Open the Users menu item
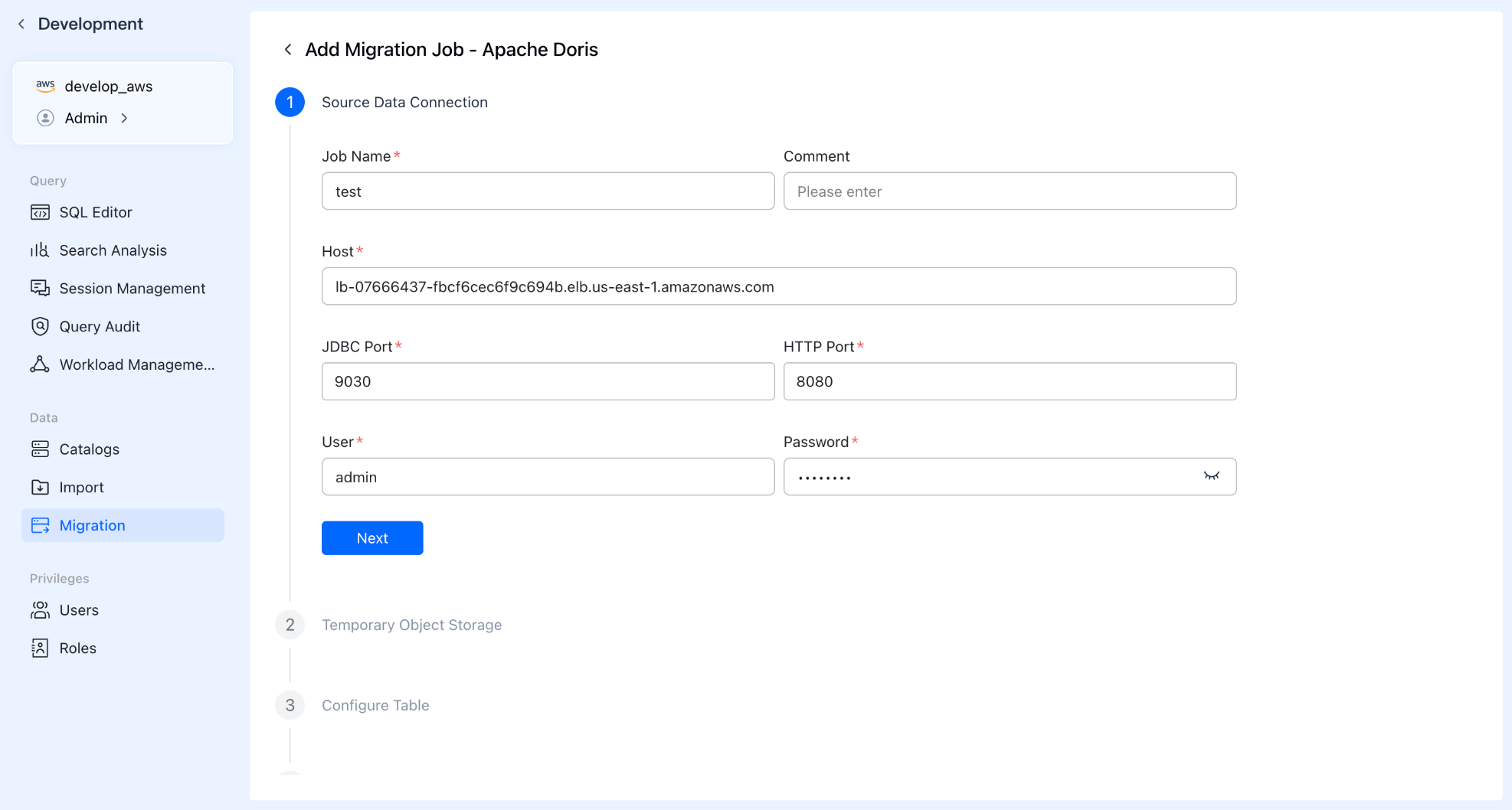The image size is (1512, 810). pyautogui.click(x=79, y=610)
